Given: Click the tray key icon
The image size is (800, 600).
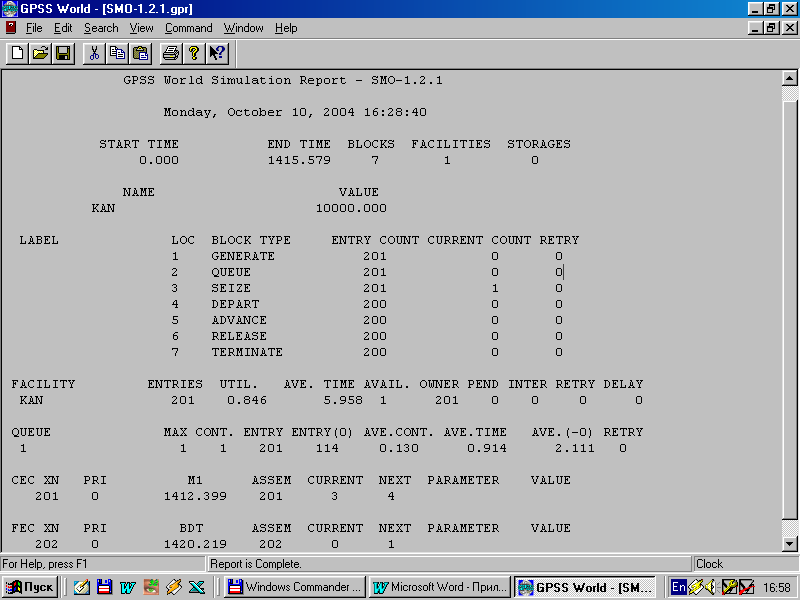Looking at the screenshot, I should point(730,587).
